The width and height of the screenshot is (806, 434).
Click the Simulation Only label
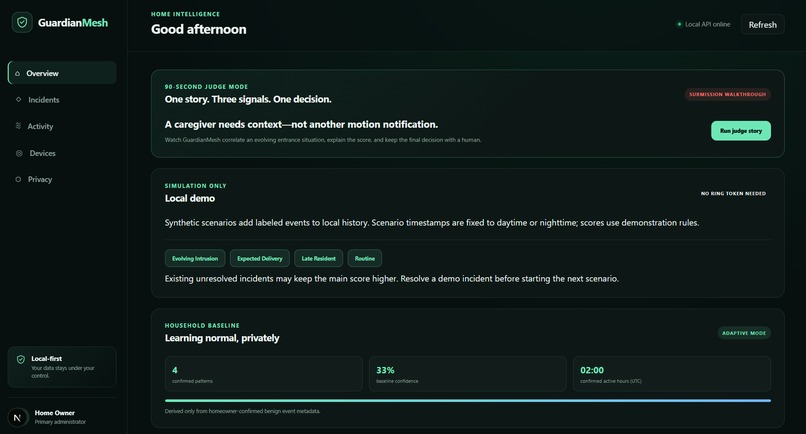(195, 186)
